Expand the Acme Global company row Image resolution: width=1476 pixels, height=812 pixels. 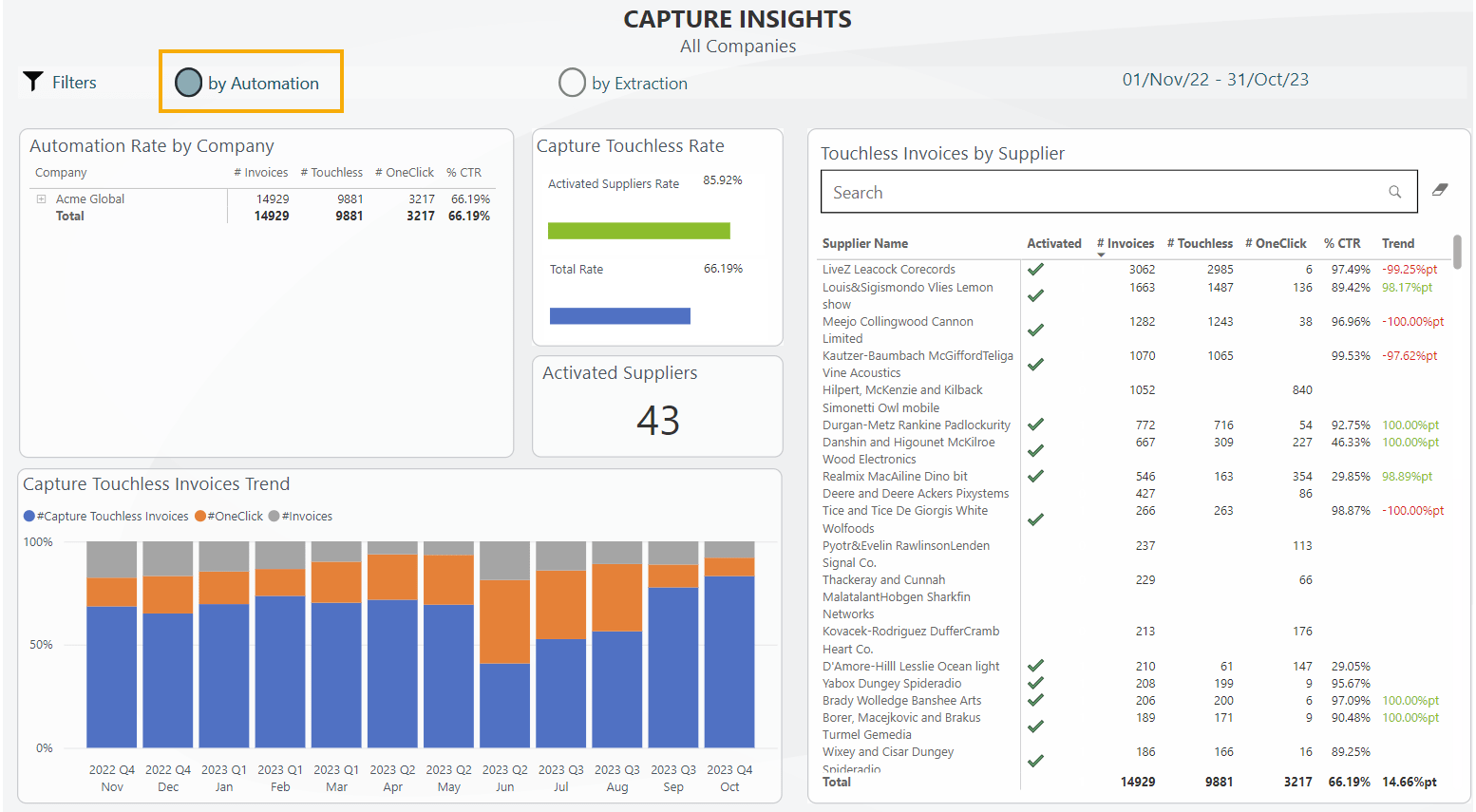coord(39,198)
